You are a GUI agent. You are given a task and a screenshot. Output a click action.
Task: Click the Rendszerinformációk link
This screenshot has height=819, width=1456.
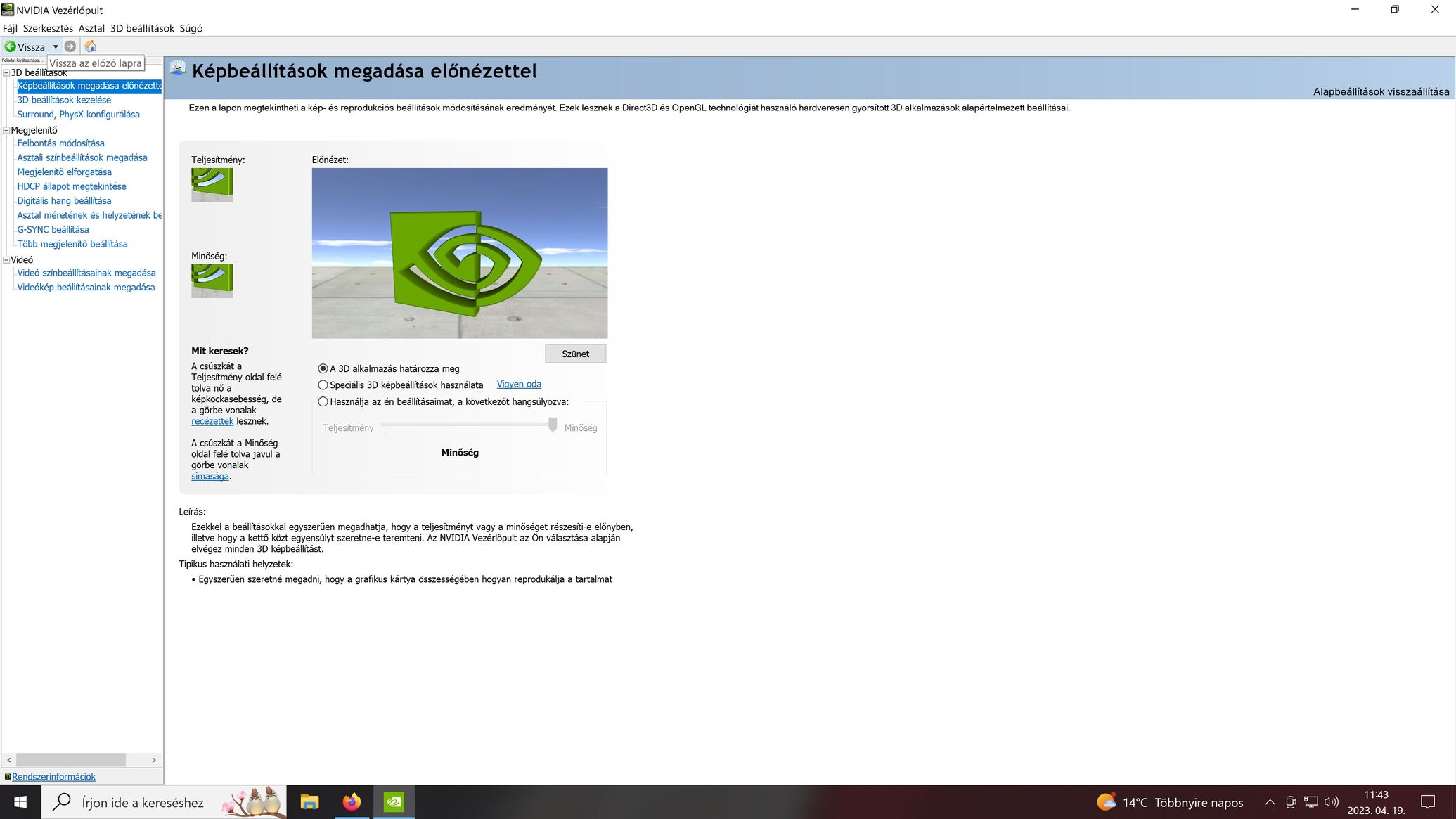(x=53, y=777)
